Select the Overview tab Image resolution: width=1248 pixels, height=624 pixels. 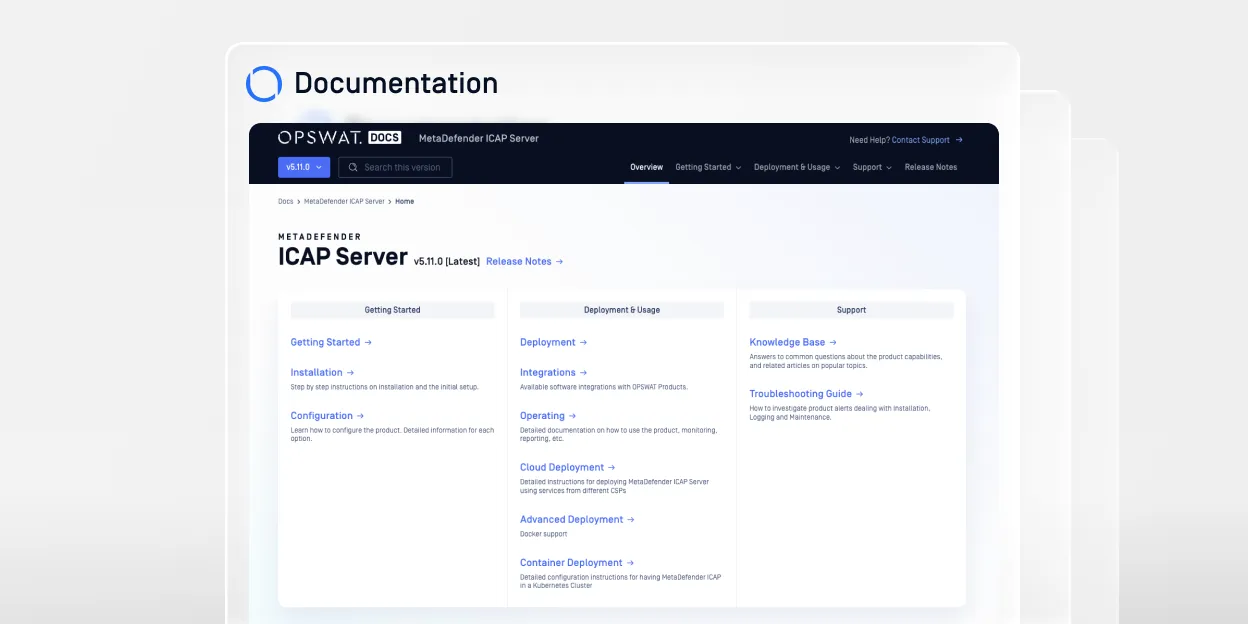(x=646, y=167)
